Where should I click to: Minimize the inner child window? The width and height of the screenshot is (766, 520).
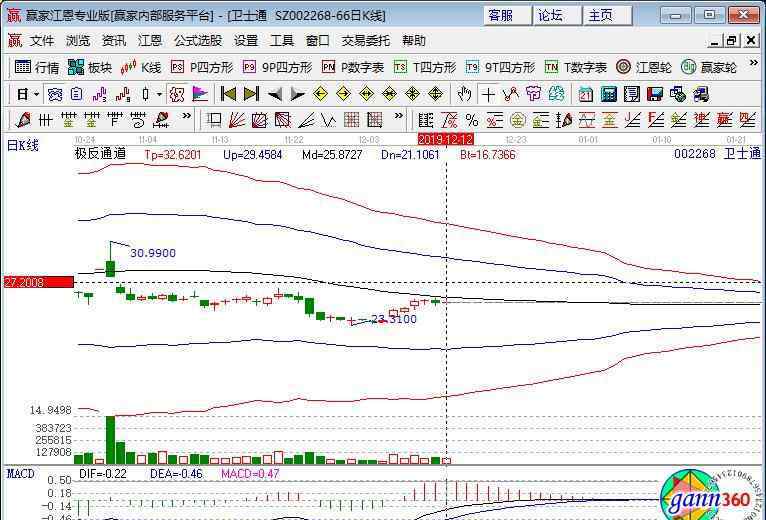pyautogui.click(x=715, y=41)
